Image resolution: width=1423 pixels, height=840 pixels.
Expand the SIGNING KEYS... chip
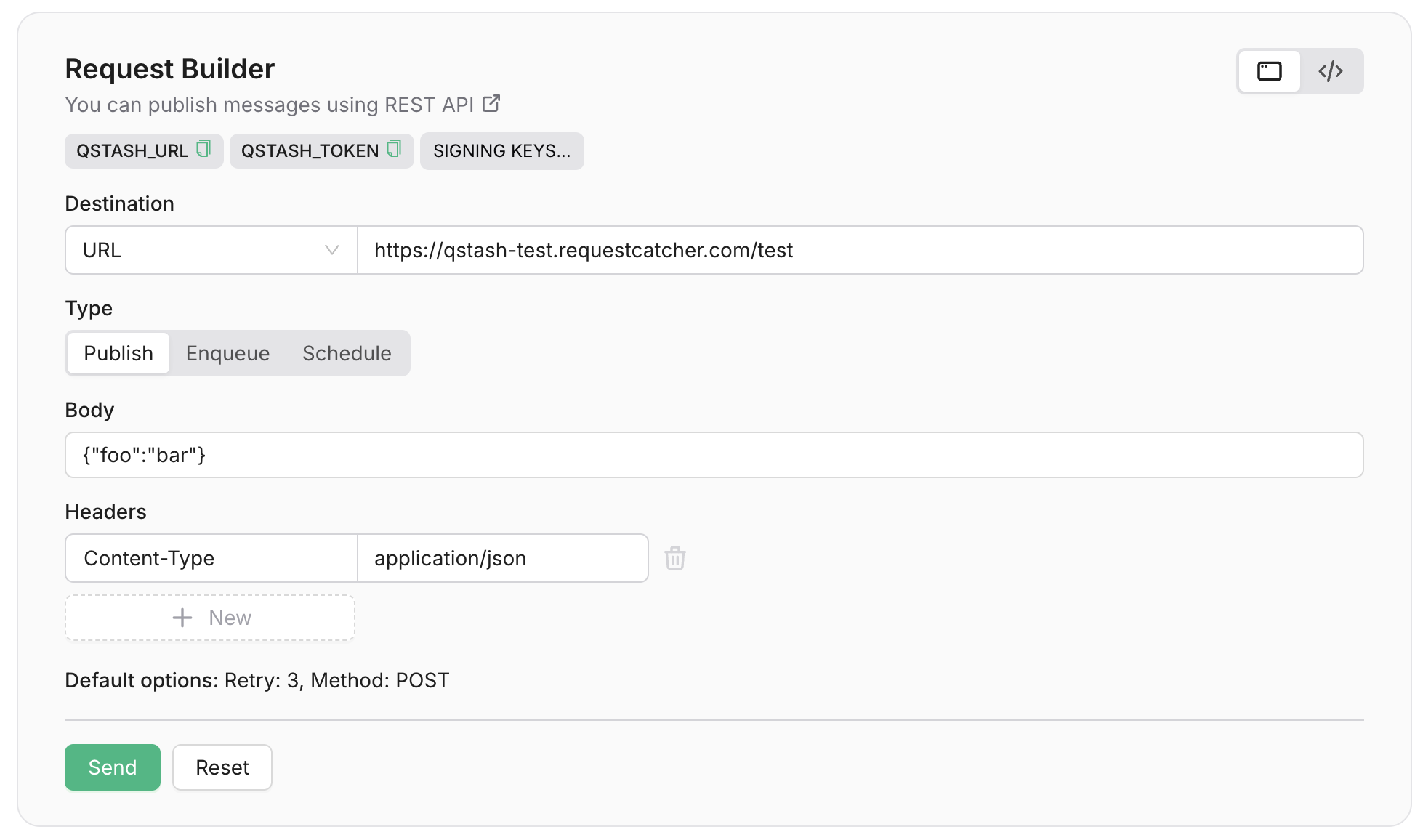pos(501,151)
